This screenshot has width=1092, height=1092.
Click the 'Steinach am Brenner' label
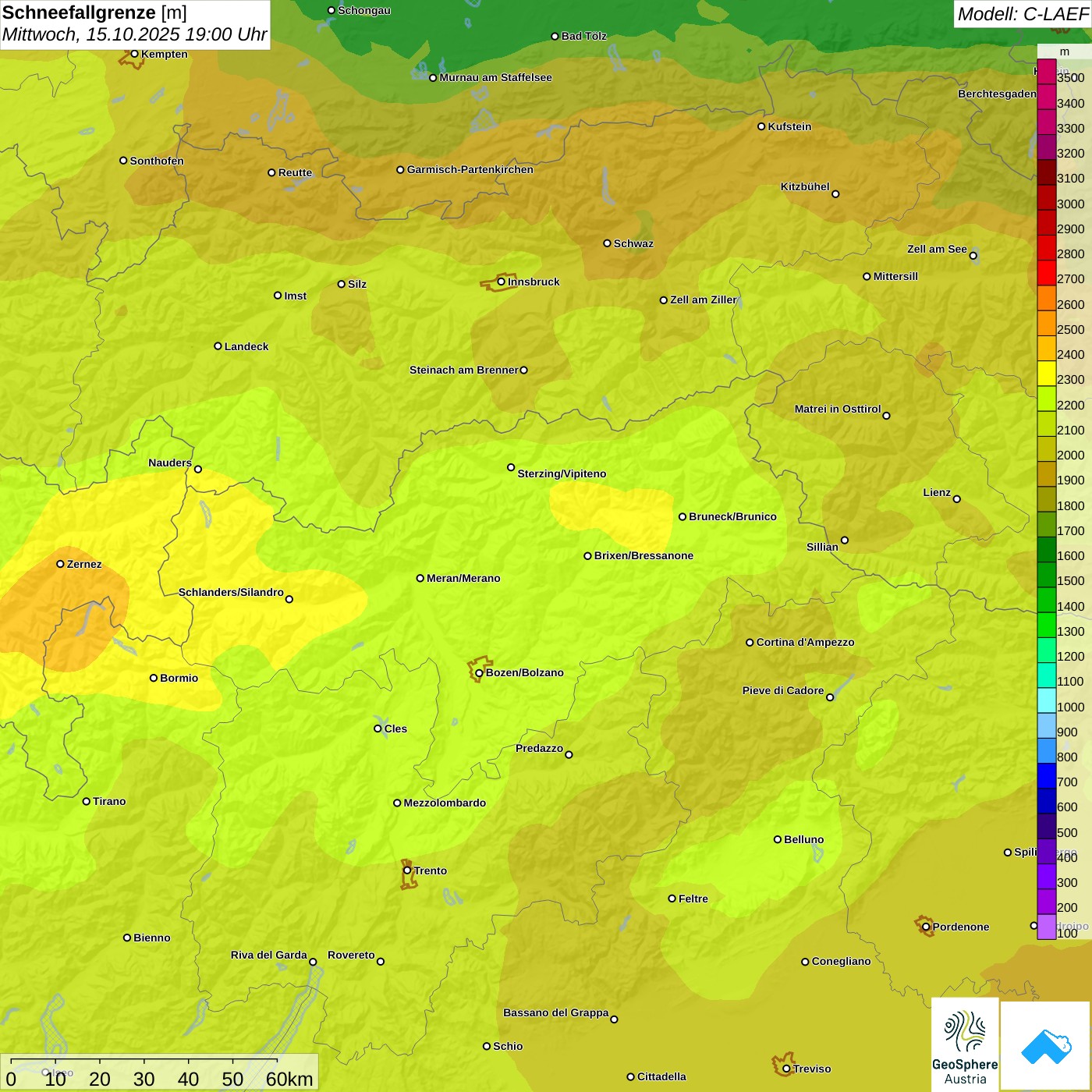[464, 370]
